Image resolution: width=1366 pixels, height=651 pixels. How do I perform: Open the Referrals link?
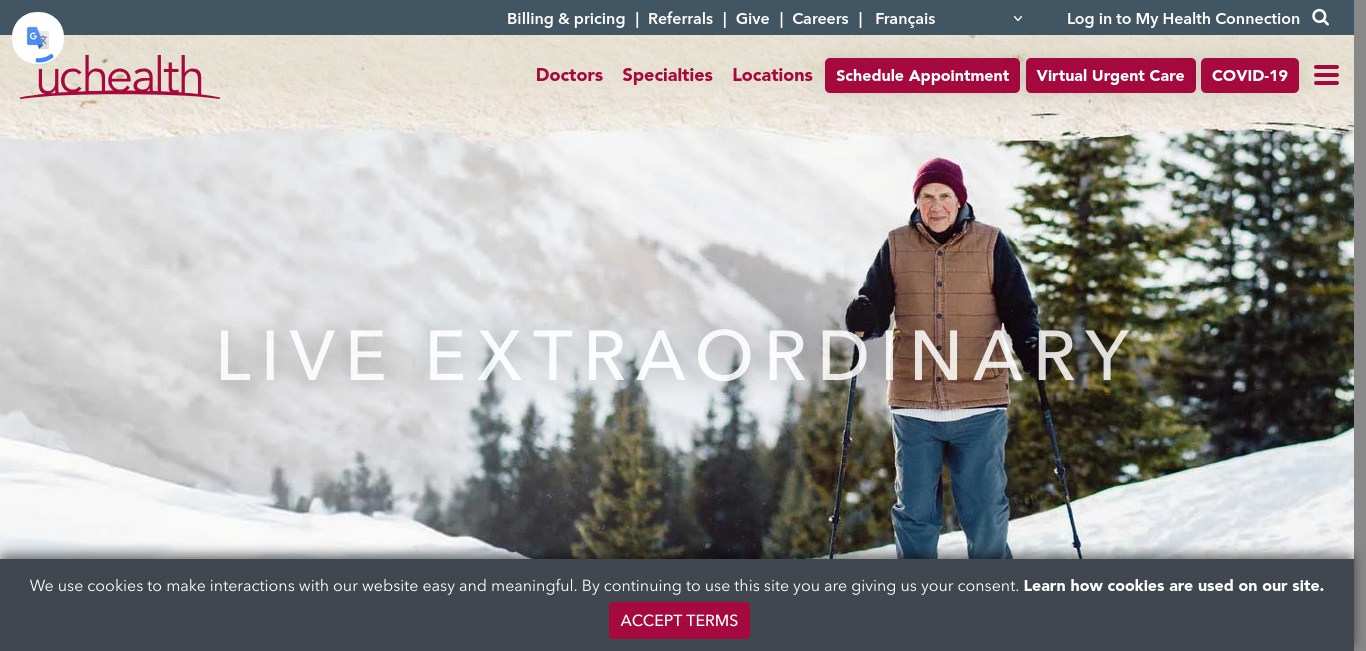pyautogui.click(x=680, y=19)
